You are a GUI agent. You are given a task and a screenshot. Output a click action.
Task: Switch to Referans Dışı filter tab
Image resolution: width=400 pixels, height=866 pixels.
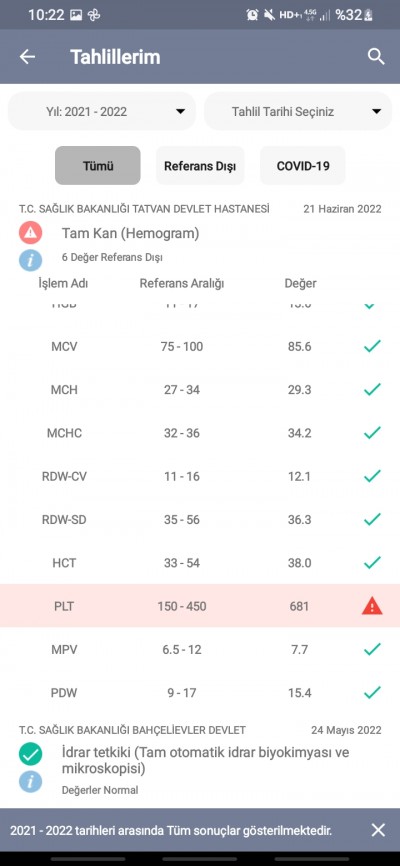200,166
